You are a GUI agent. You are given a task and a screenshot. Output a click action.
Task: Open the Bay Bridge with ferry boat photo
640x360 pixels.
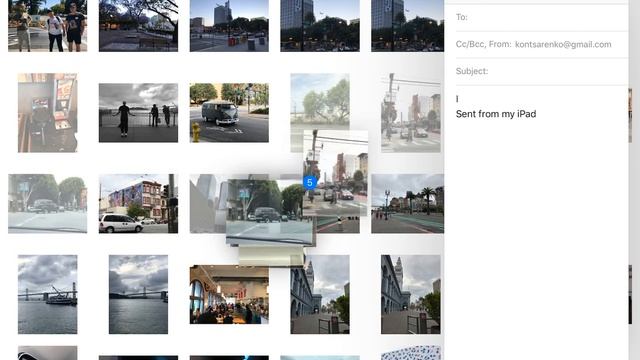click(47, 294)
